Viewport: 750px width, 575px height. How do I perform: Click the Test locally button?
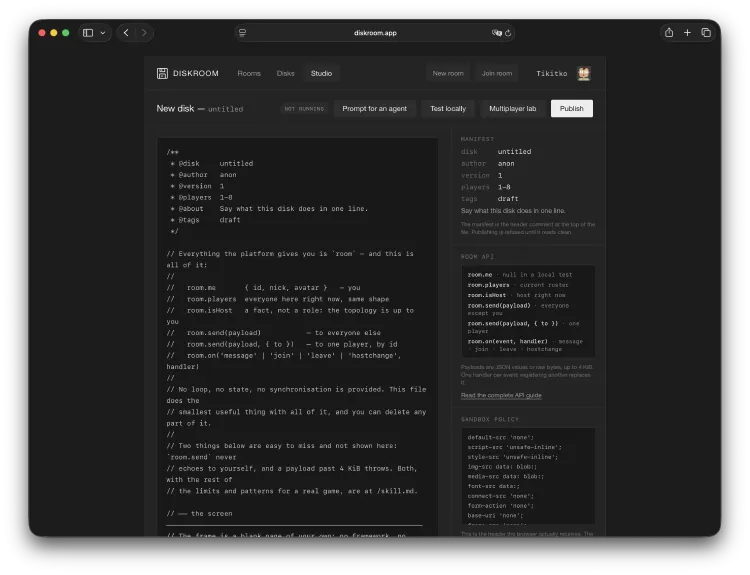click(x=448, y=109)
